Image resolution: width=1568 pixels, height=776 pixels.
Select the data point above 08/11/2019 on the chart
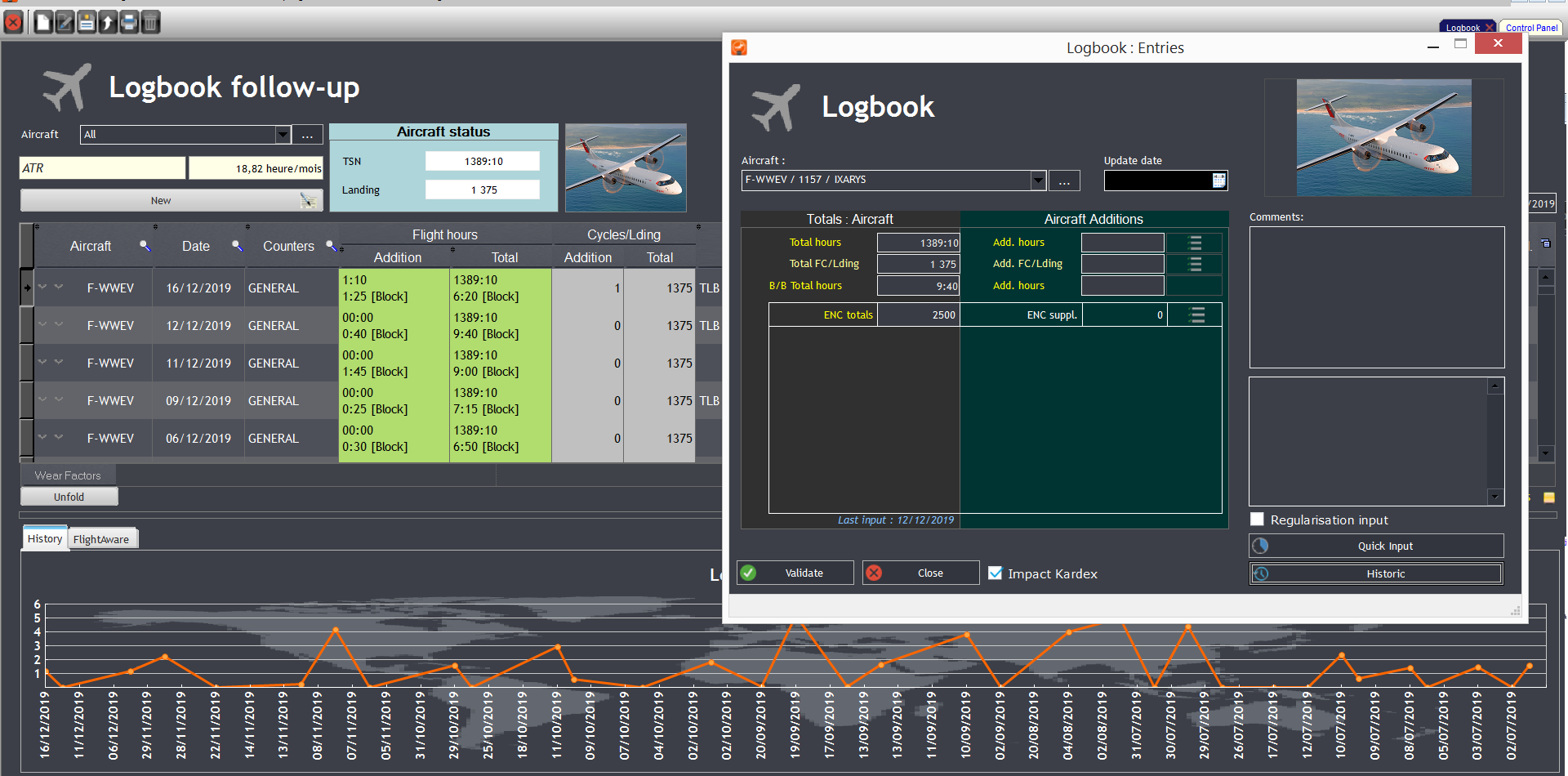click(335, 630)
